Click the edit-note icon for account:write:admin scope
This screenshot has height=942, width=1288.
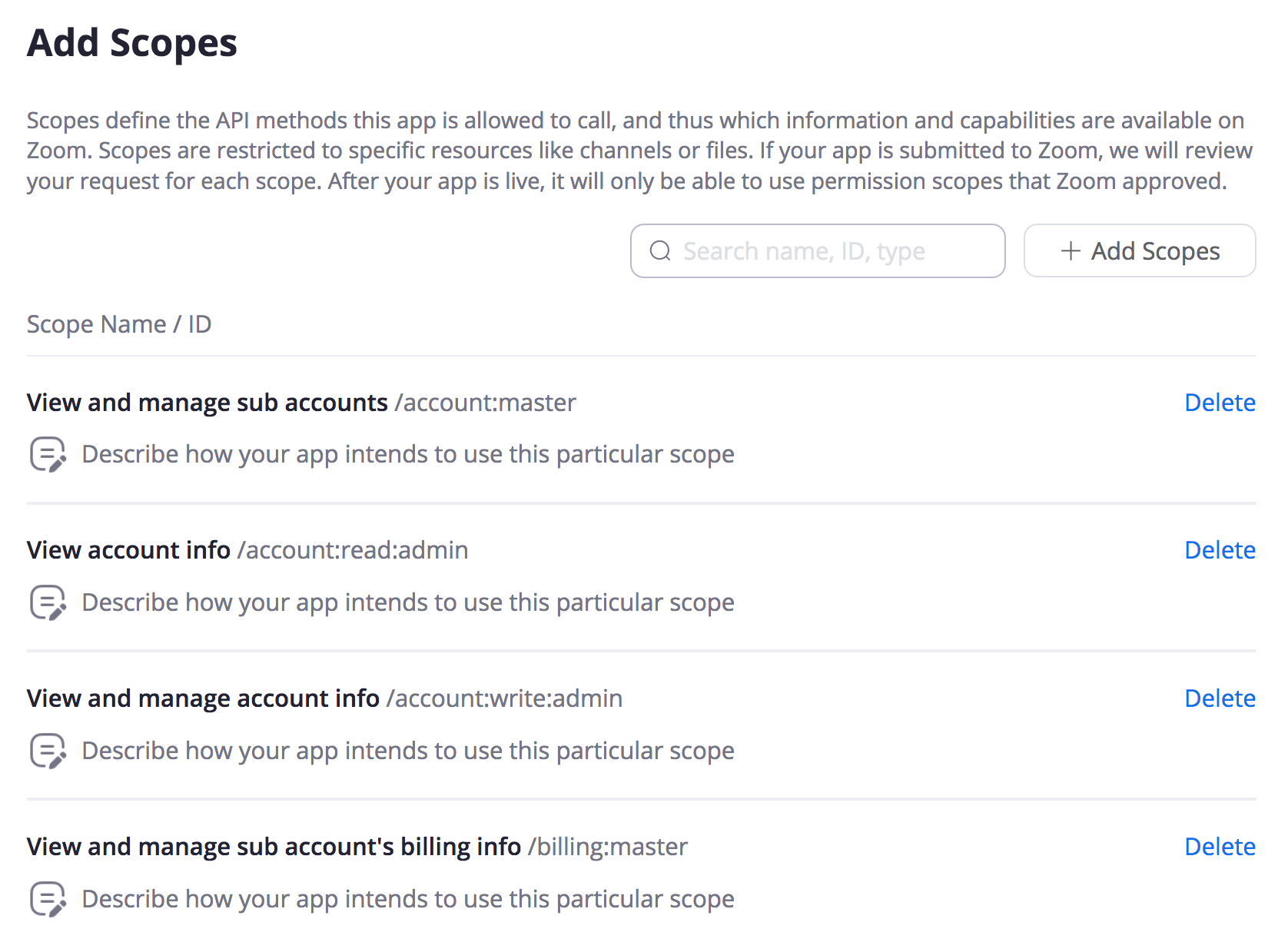48,751
